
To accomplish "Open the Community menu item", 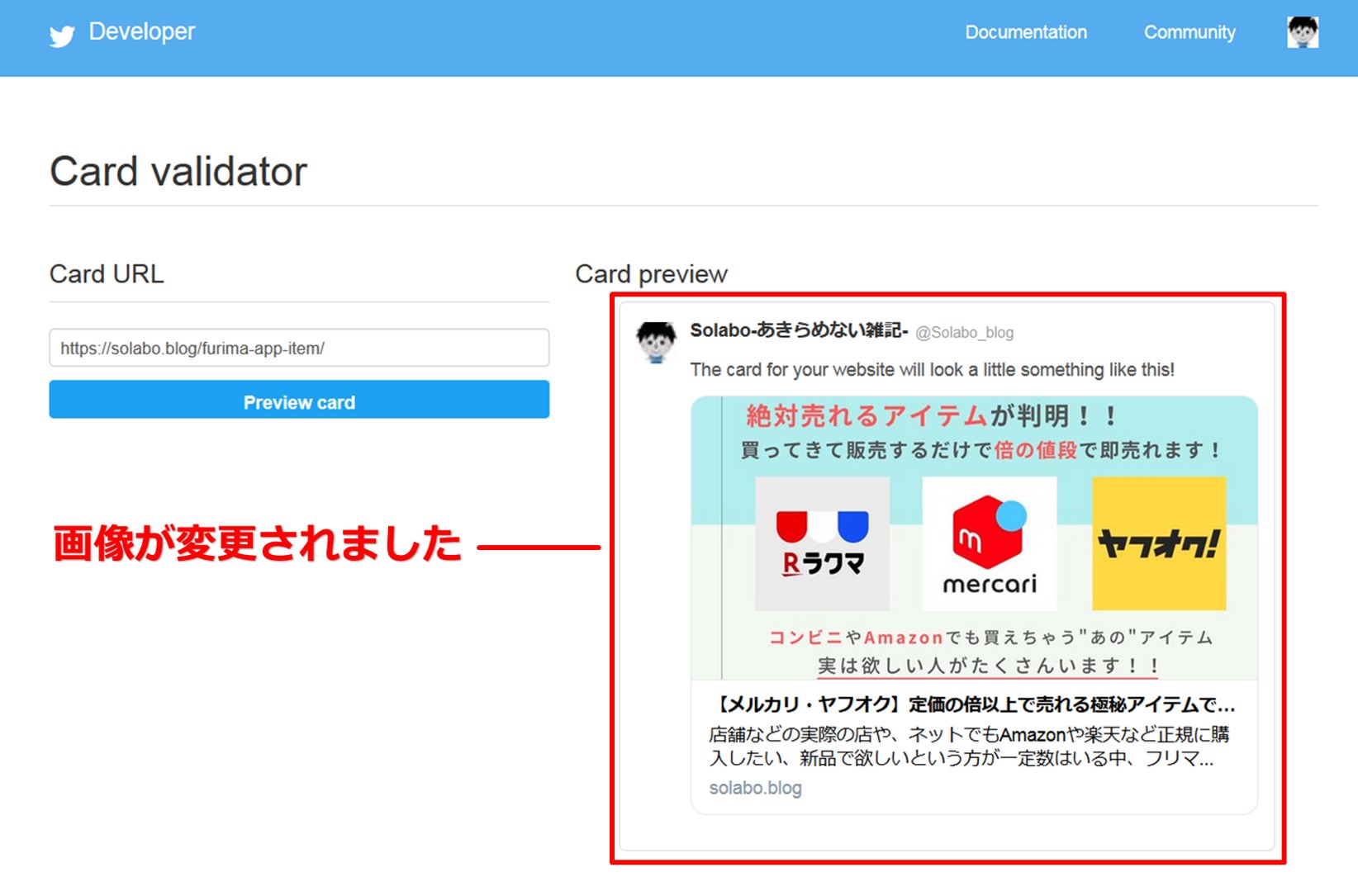I will 1189,32.
